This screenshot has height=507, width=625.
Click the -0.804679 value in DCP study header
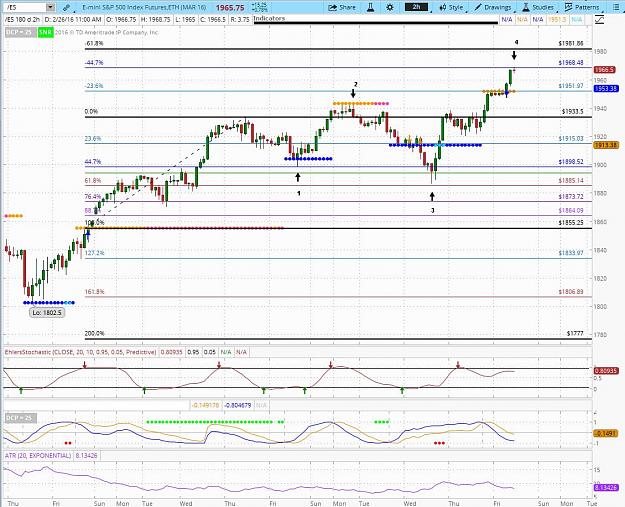point(238,405)
